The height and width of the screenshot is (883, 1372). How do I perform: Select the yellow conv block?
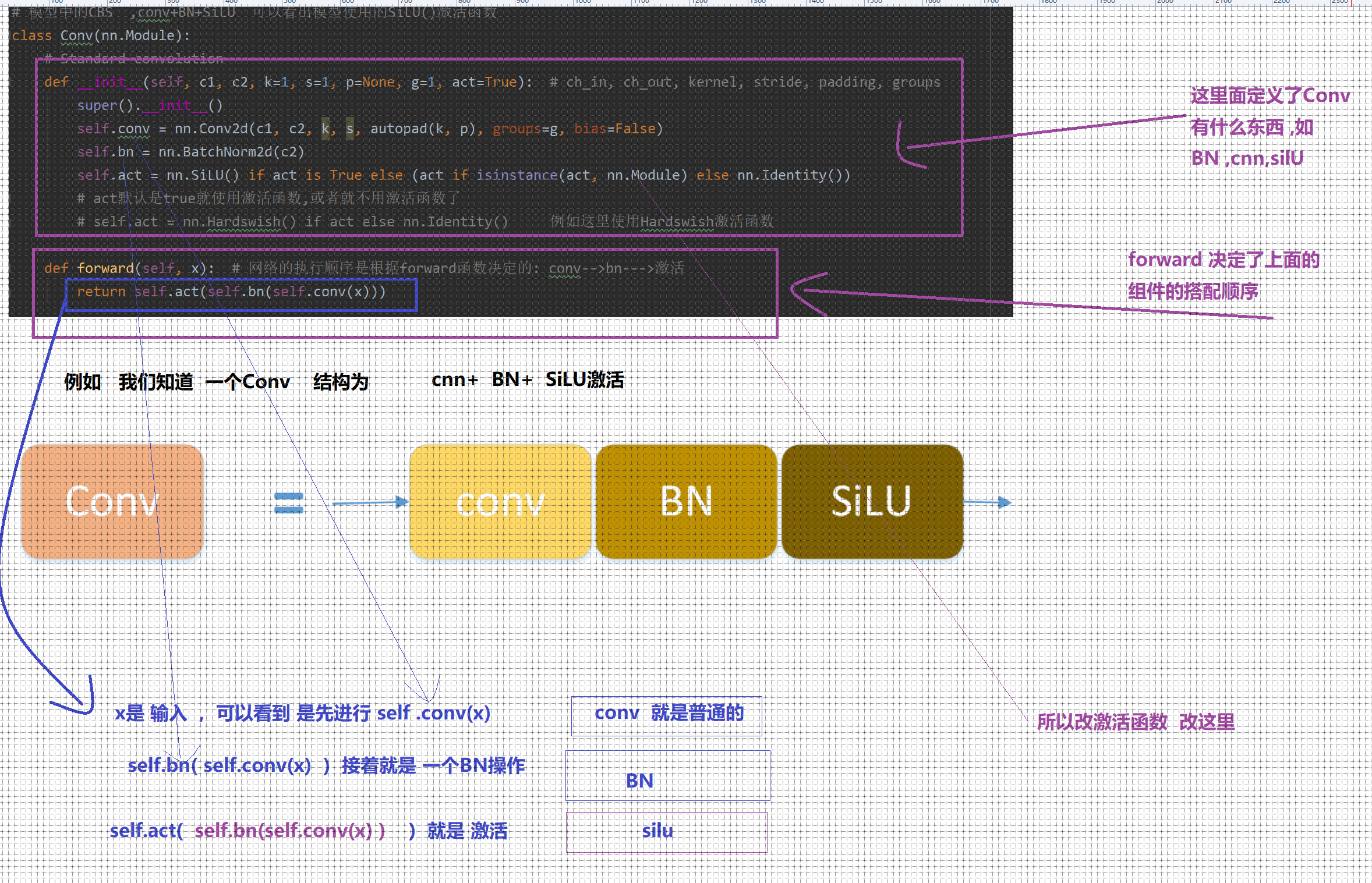click(500, 501)
